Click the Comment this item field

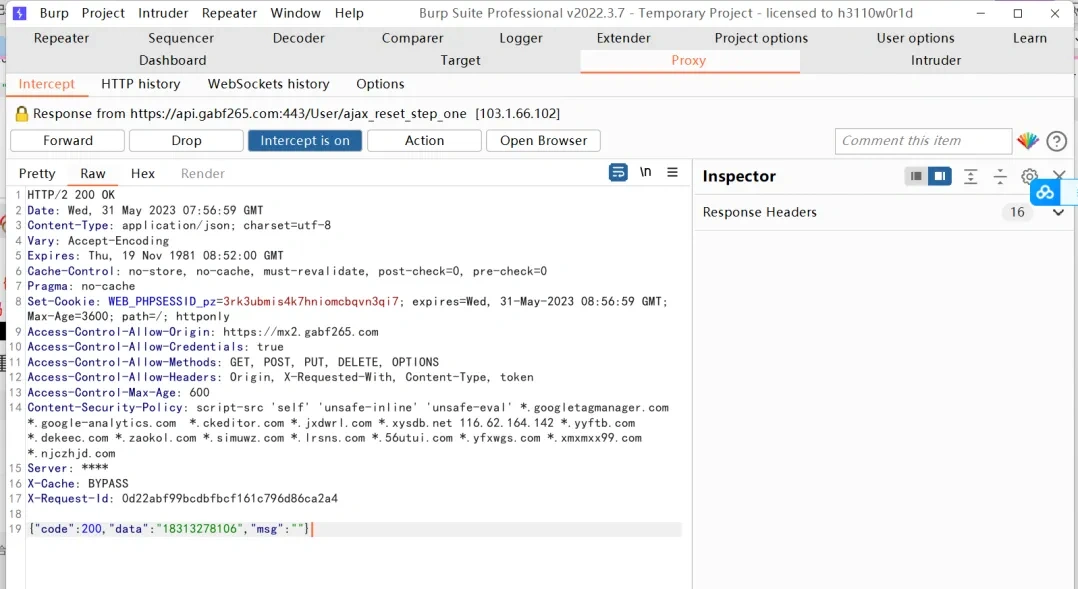[x=923, y=141]
